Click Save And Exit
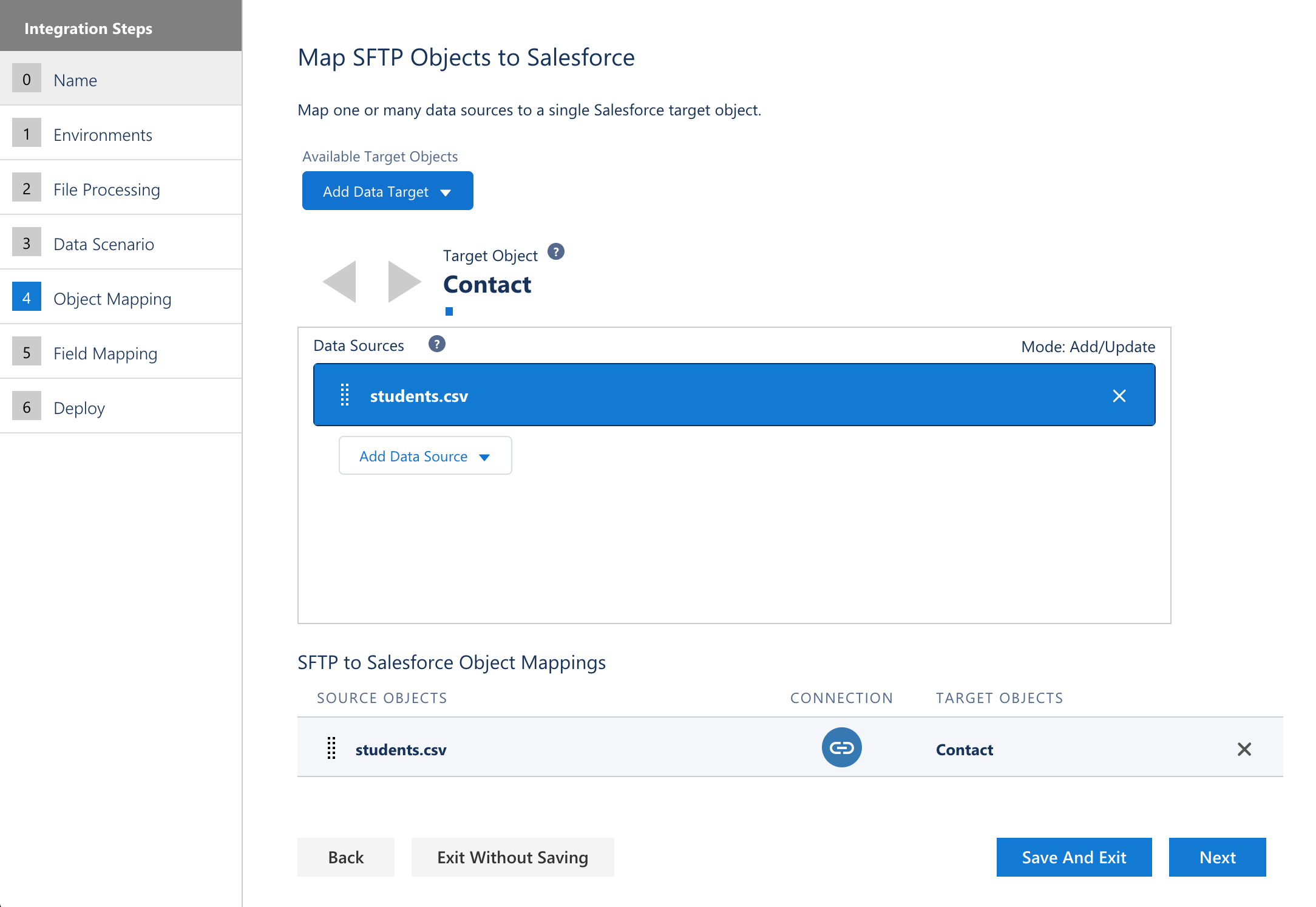Image resolution: width=1316 pixels, height=907 pixels. click(1074, 857)
